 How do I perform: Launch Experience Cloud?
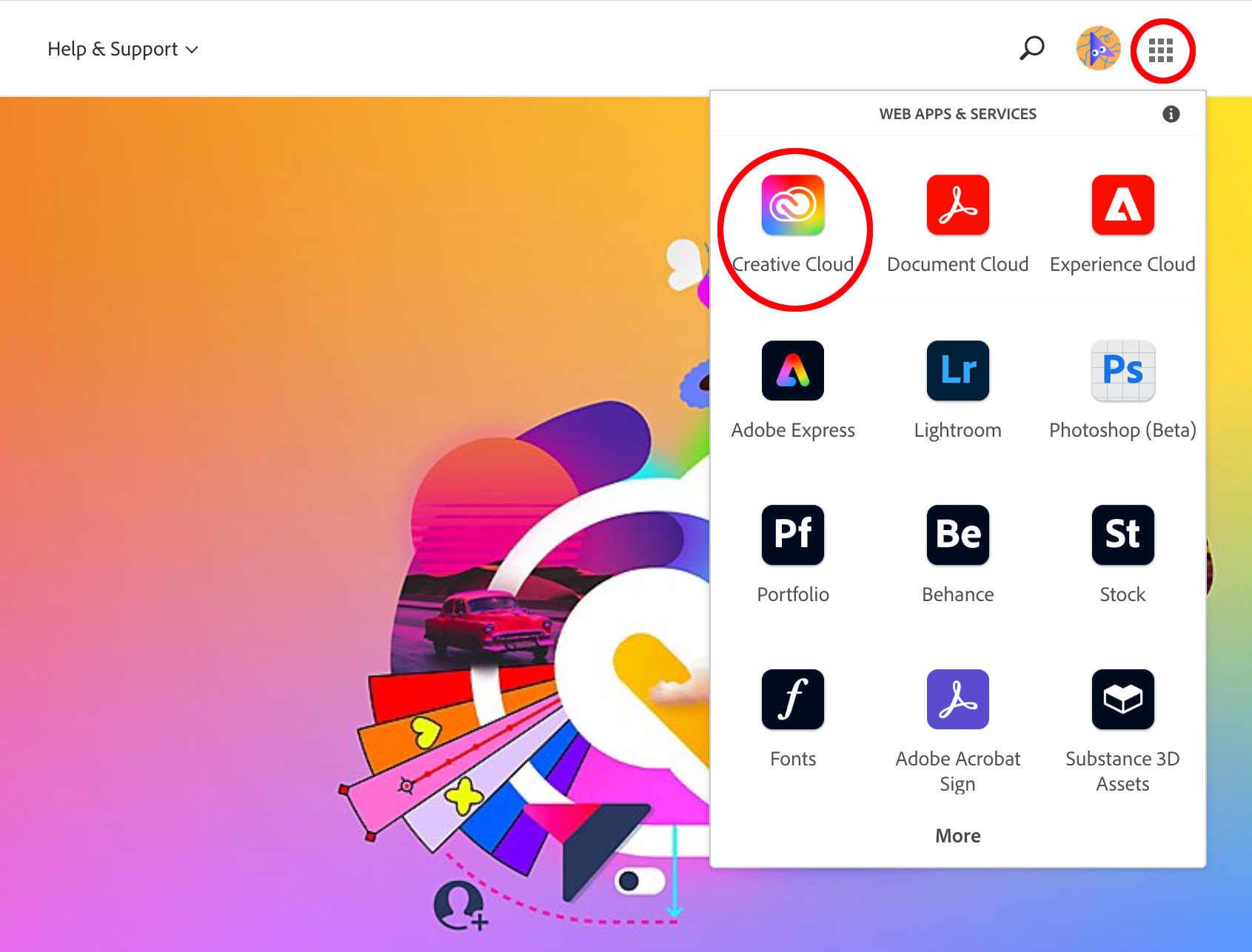[x=1122, y=205]
